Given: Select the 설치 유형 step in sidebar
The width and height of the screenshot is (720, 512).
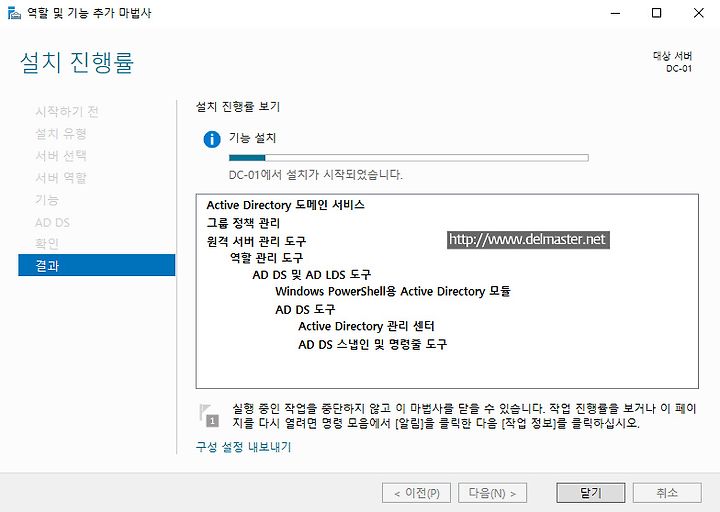Looking at the screenshot, I should [61, 134].
